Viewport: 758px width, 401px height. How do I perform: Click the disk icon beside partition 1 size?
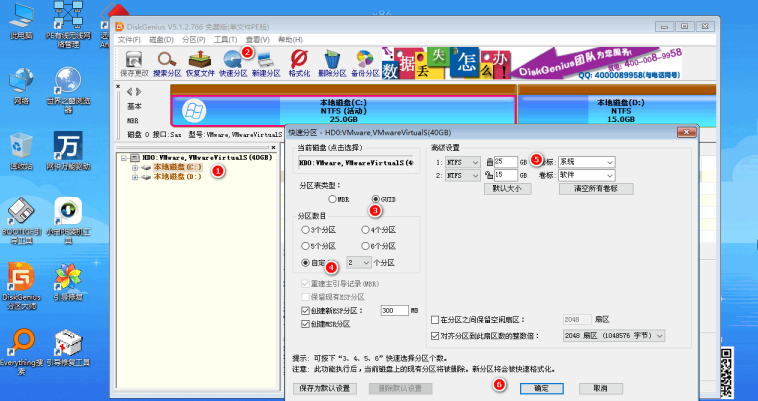click(x=489, y=162)
